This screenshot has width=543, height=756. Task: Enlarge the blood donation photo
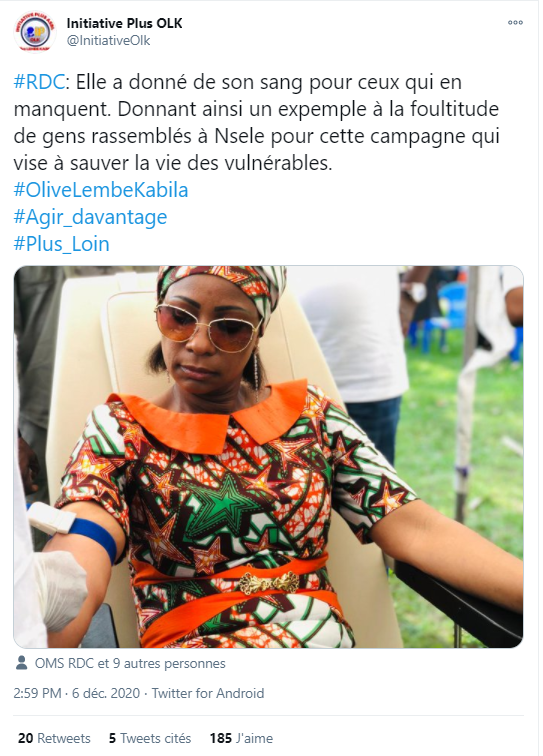[268, 457]
